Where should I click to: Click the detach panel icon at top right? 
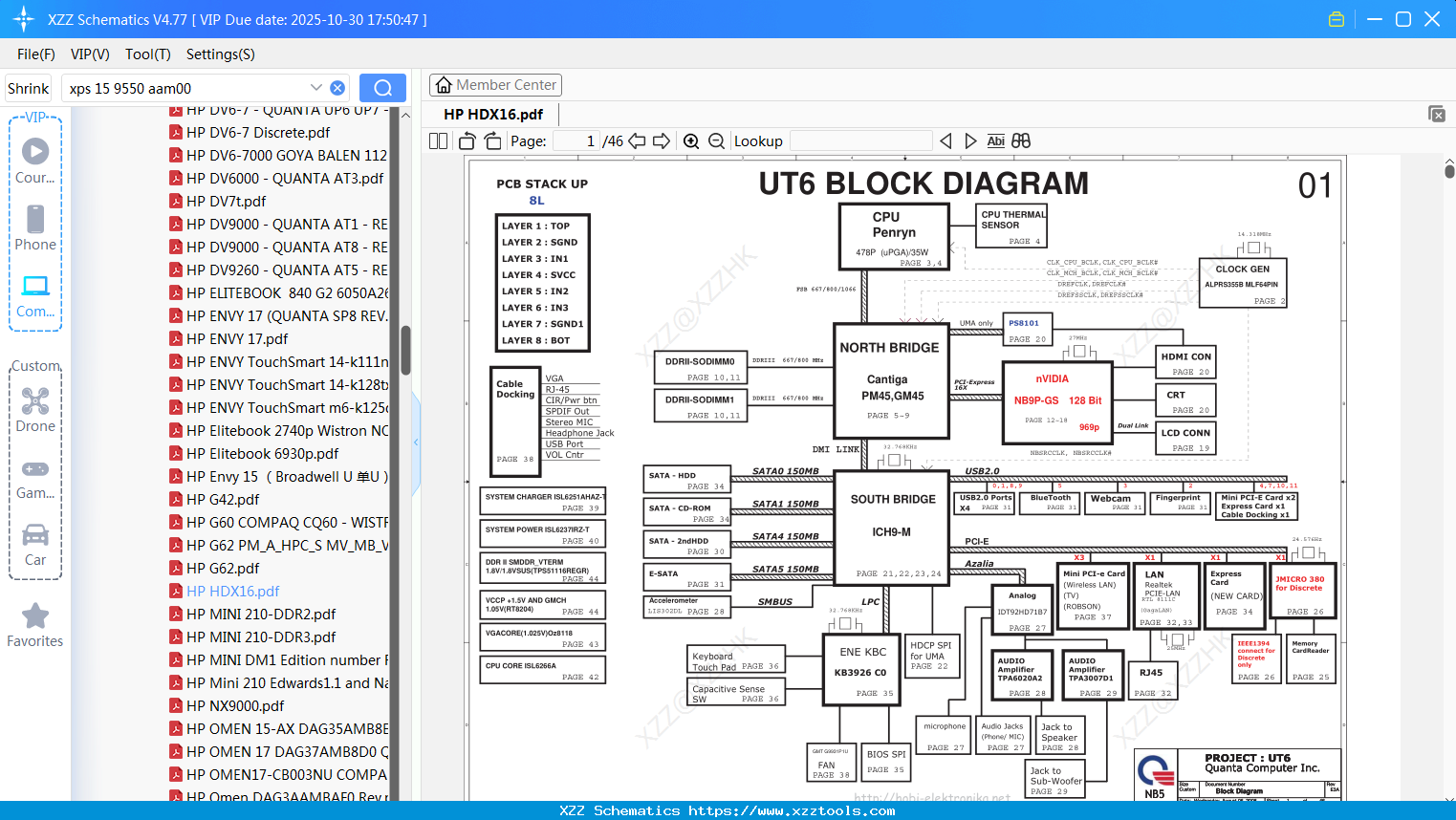coord(1436,114)
